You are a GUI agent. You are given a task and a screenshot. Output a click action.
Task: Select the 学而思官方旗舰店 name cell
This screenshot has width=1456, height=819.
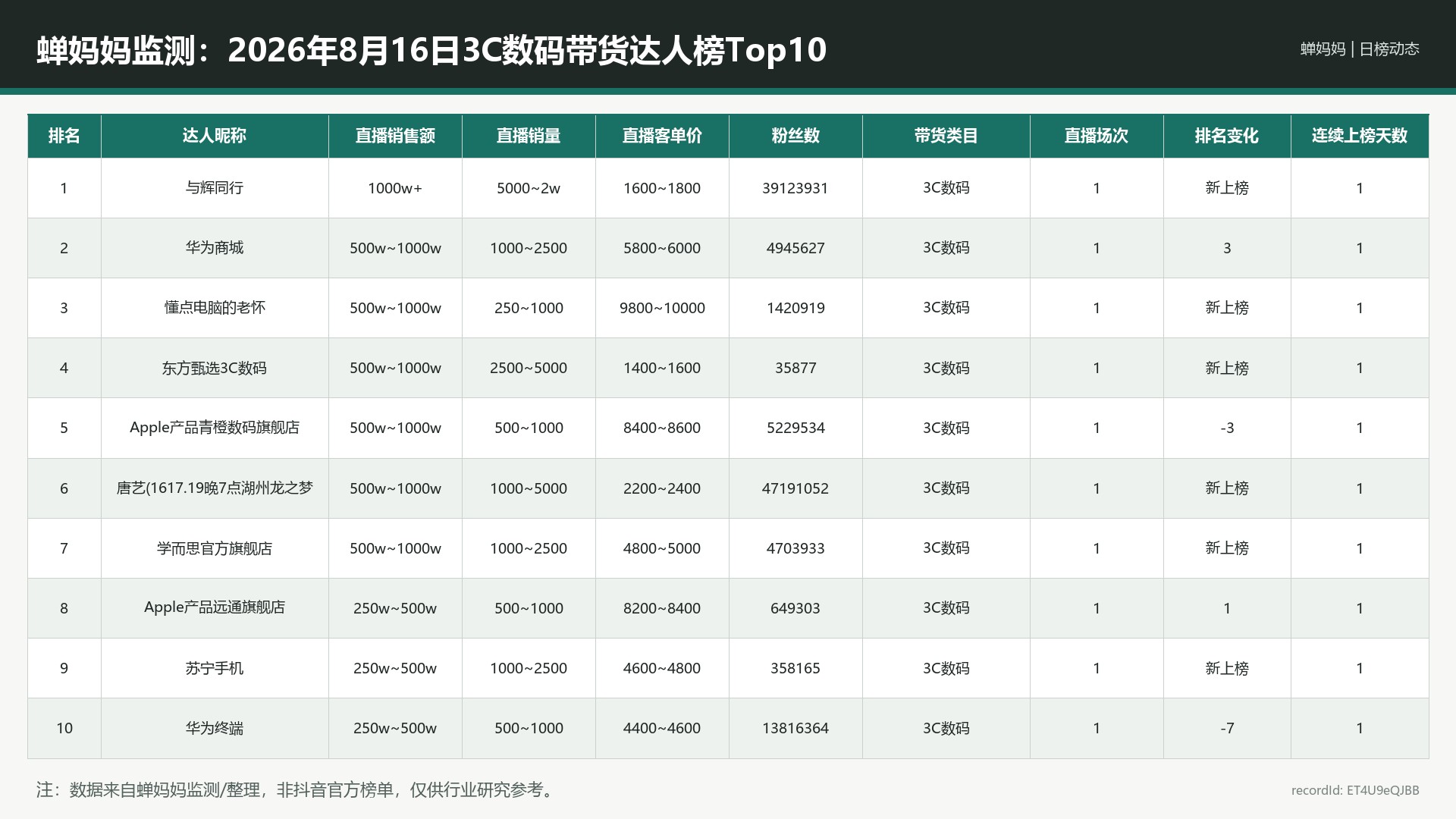tap(215, 548)
